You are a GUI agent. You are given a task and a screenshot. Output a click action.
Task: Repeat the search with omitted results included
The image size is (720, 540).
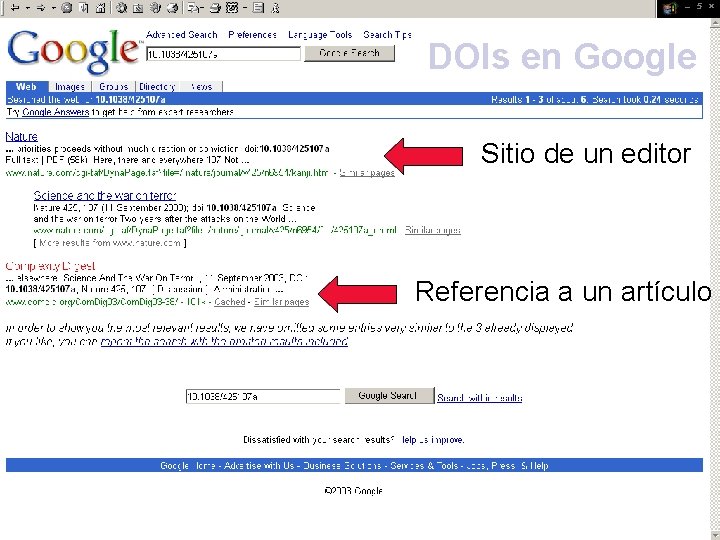point(224,342)
